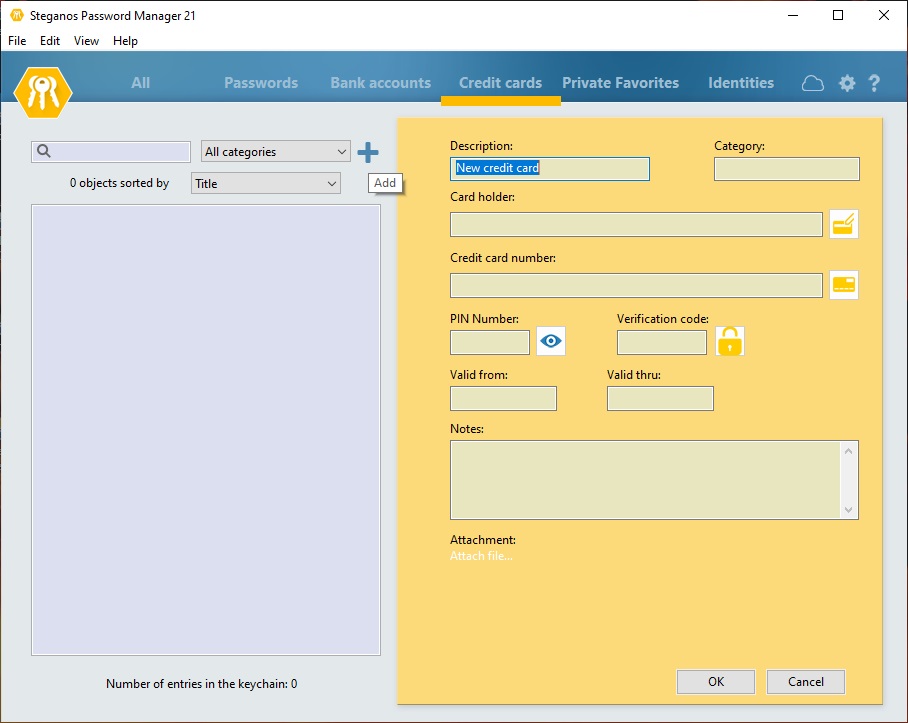Open the File menu

click(x=16, y=41)
